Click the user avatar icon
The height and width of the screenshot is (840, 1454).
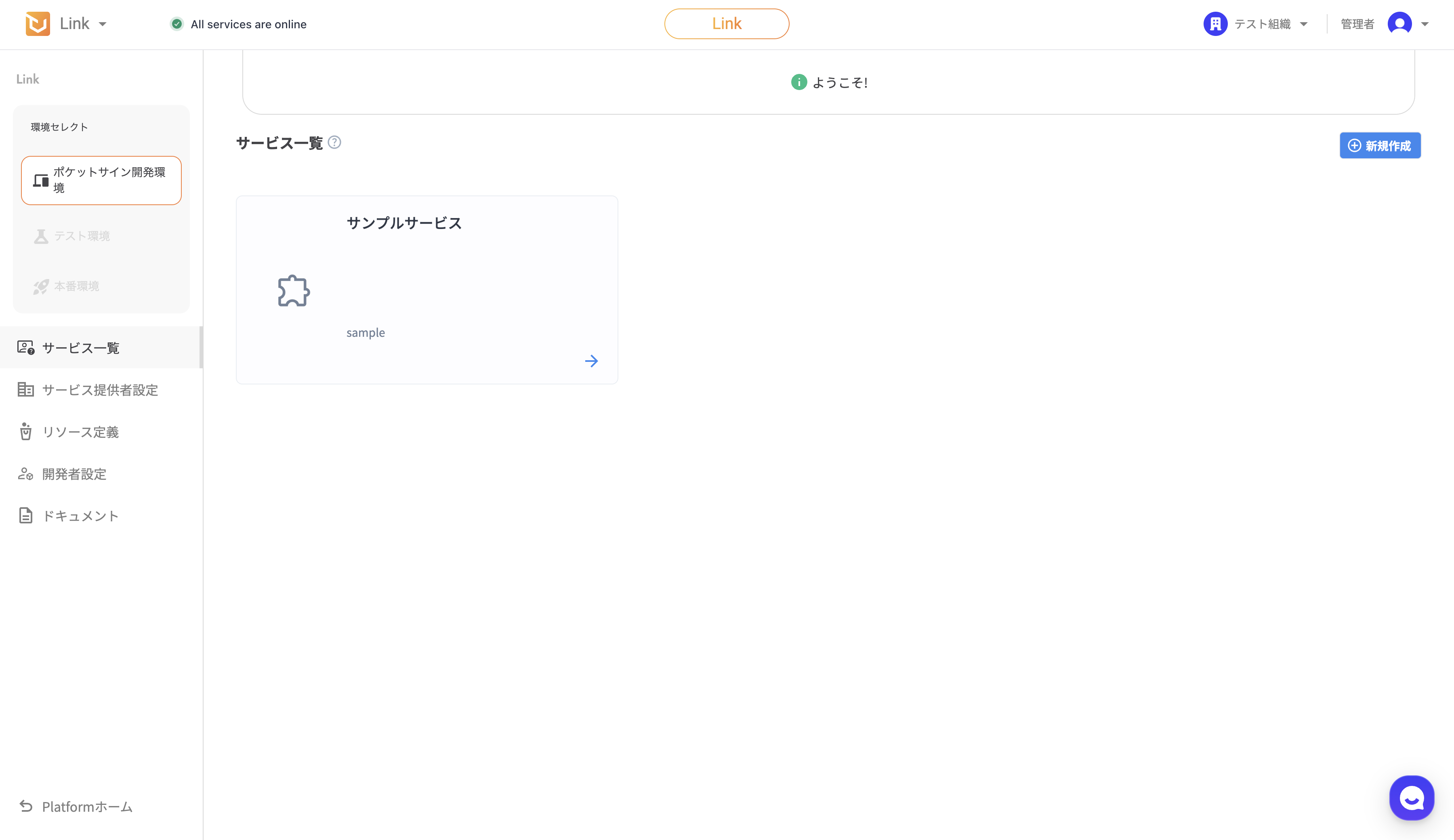pos(1399,24)
